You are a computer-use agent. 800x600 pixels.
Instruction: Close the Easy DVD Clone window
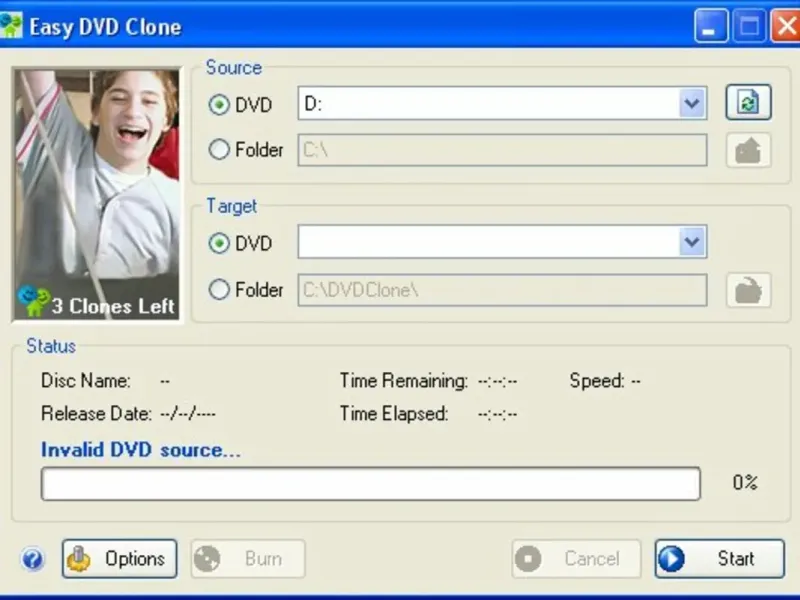(786, 25)
